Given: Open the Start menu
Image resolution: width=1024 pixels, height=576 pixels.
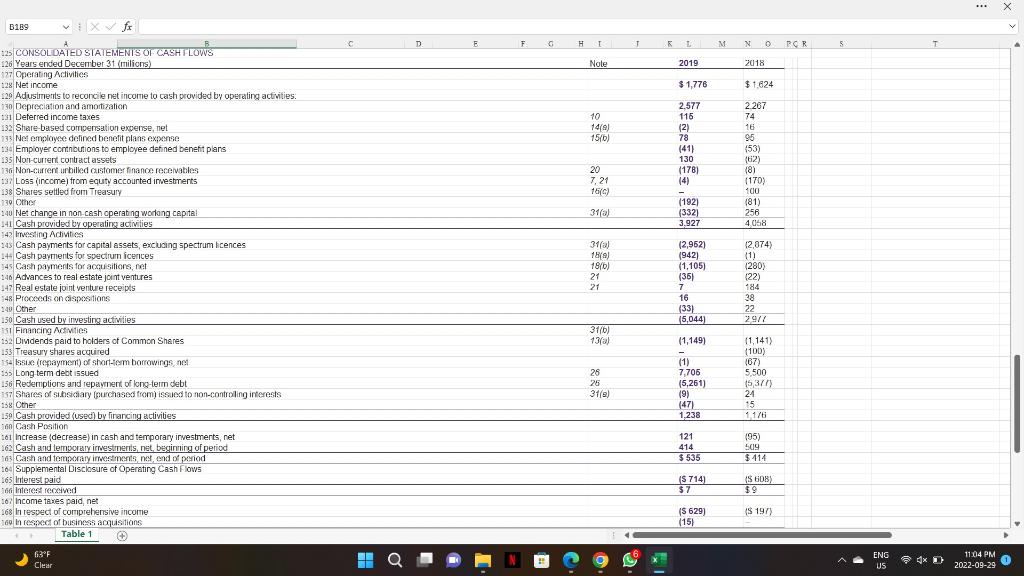Looking at the screenshot, I should pyautogui.click(x=365, y=560).
